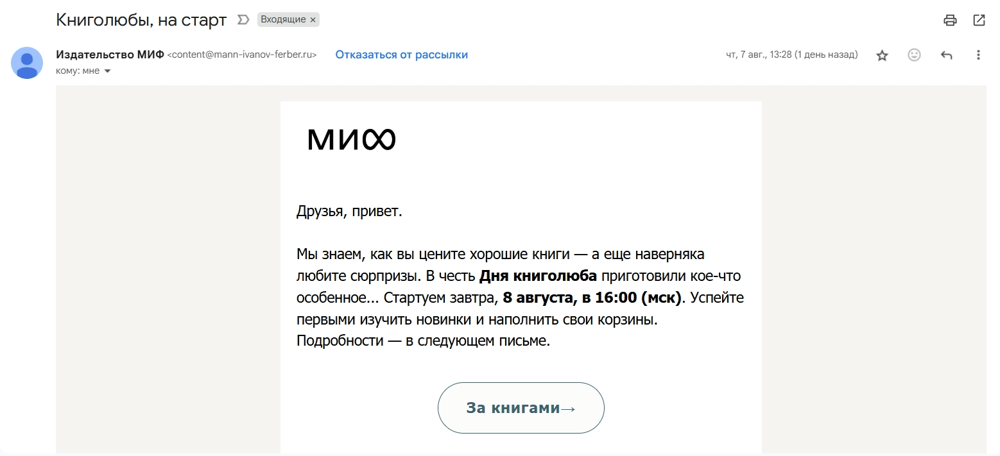Click the Отказаться от рассылки link
The image size is (1000, 456).
pyautogui.click(x=402, y=55)
